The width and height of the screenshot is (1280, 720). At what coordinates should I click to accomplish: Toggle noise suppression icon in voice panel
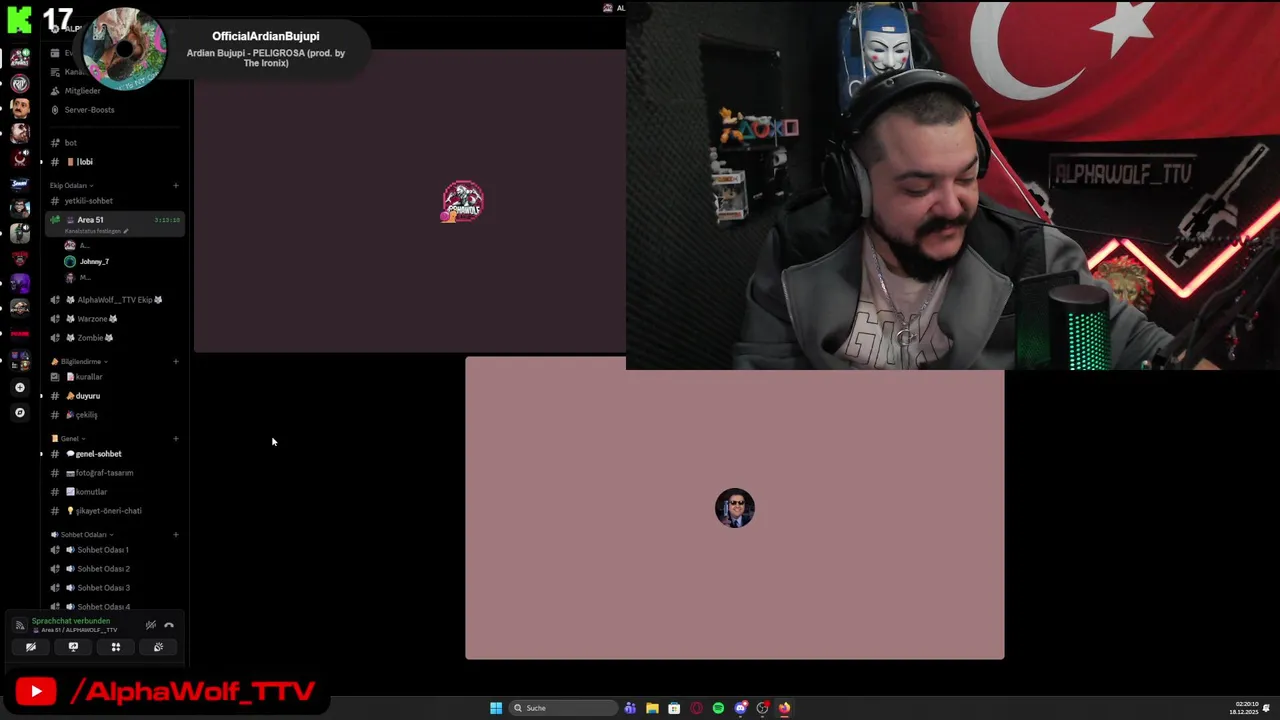pos(151,625)
